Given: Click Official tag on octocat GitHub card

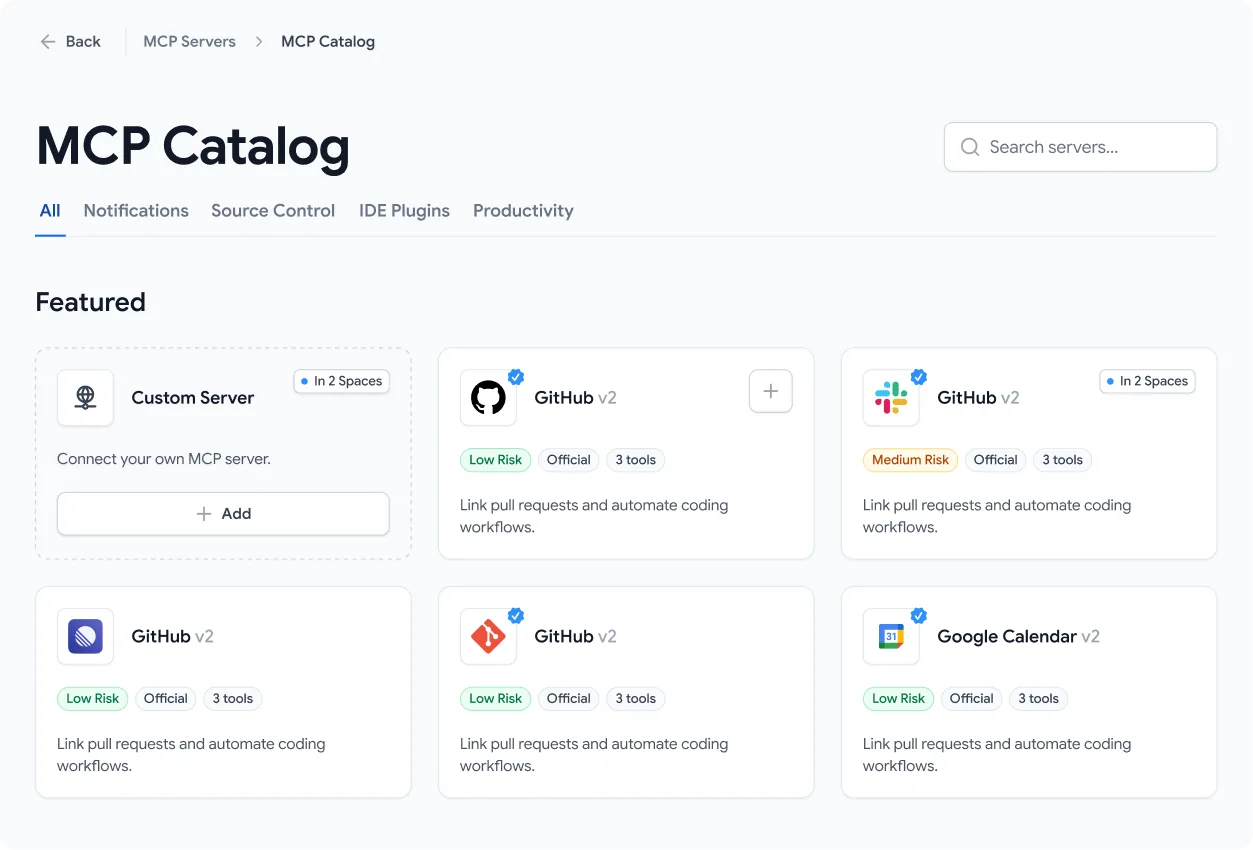Looking at the screenshot, I should click(x=568, y=460).
